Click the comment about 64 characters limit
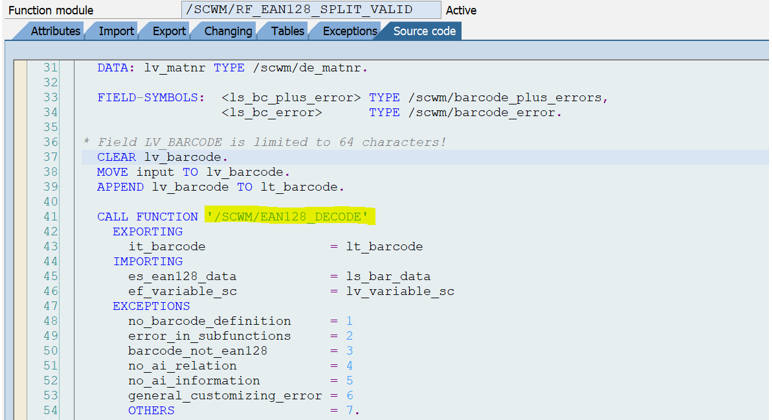 265,142
